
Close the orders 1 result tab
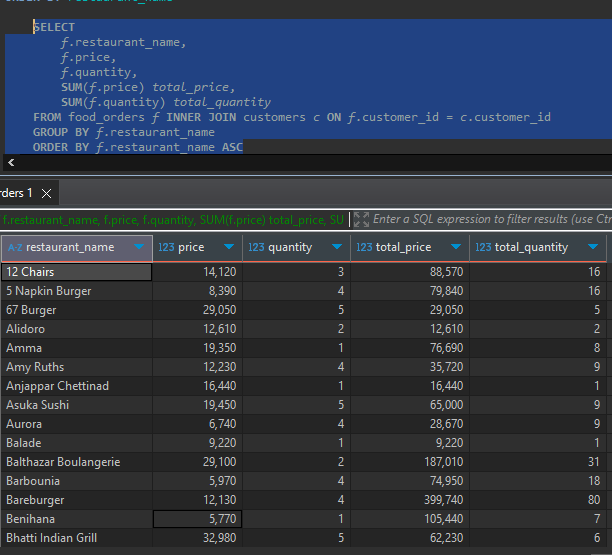[46, 193]
